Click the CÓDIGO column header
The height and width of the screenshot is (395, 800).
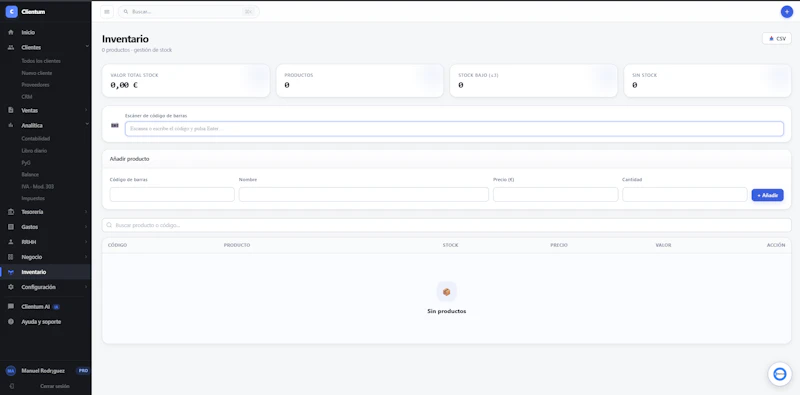[117, 245]
